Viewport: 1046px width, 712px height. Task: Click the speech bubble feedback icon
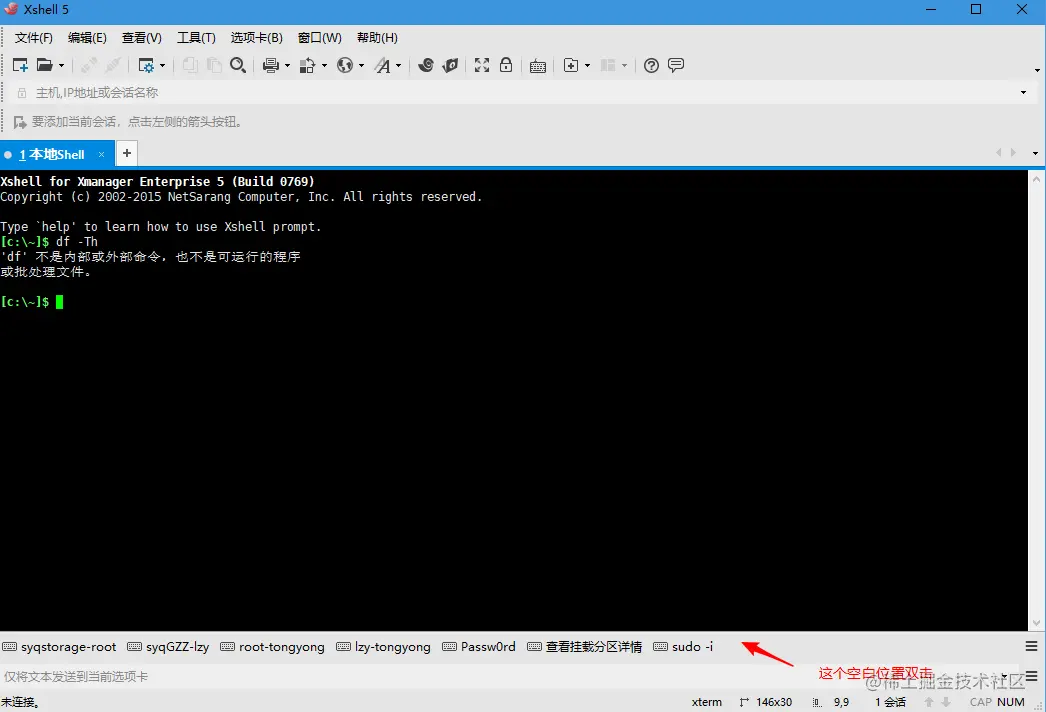(676, 65)
